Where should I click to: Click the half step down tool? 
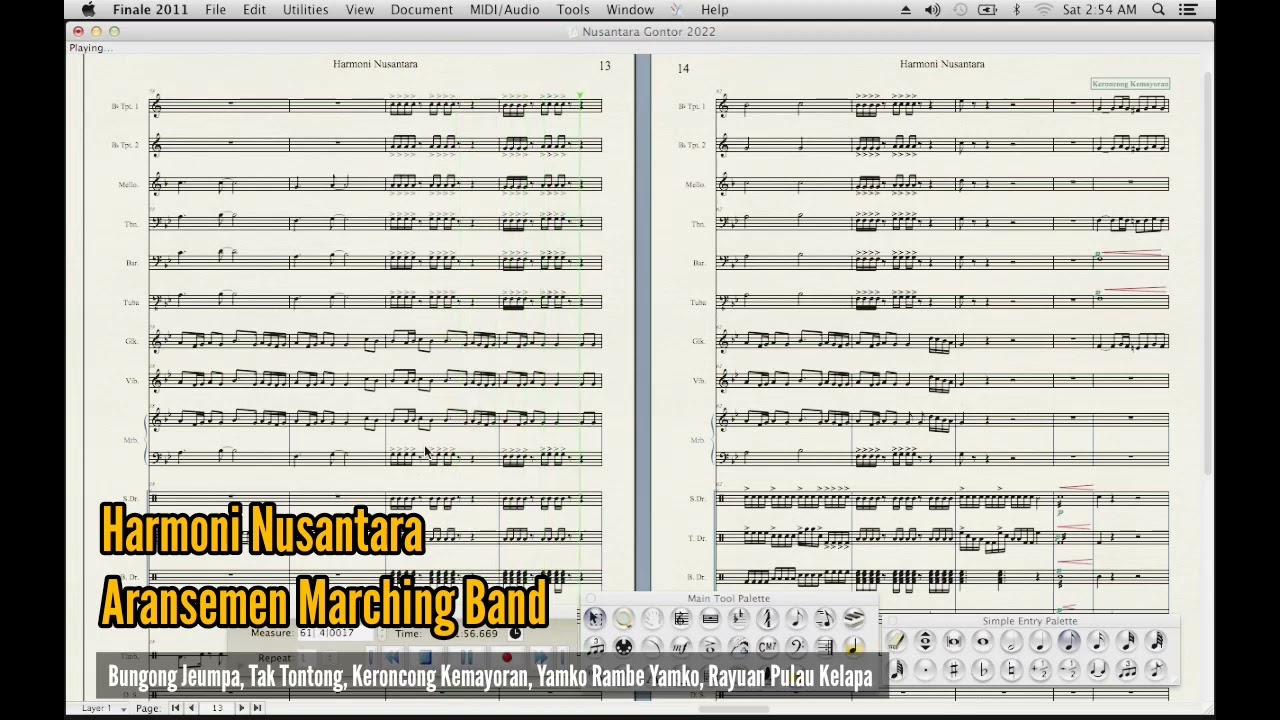[x=1069, y=670]
